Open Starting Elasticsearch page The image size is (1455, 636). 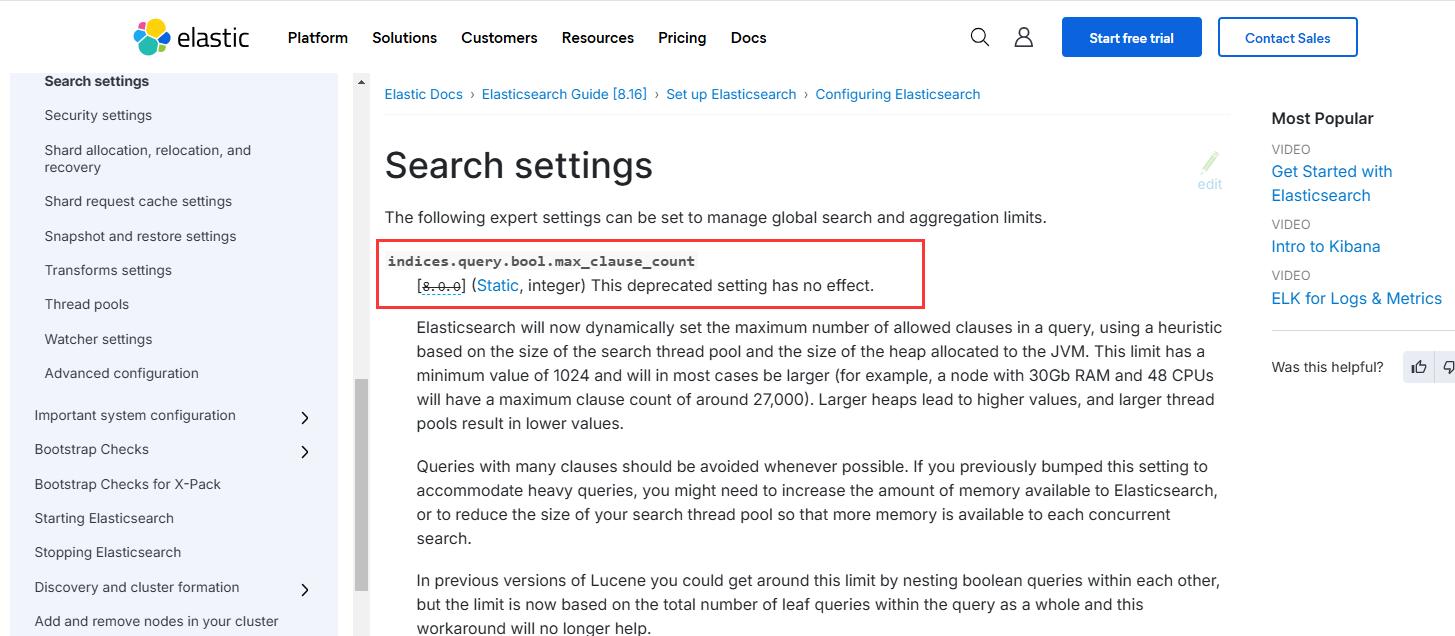point(104,518)
